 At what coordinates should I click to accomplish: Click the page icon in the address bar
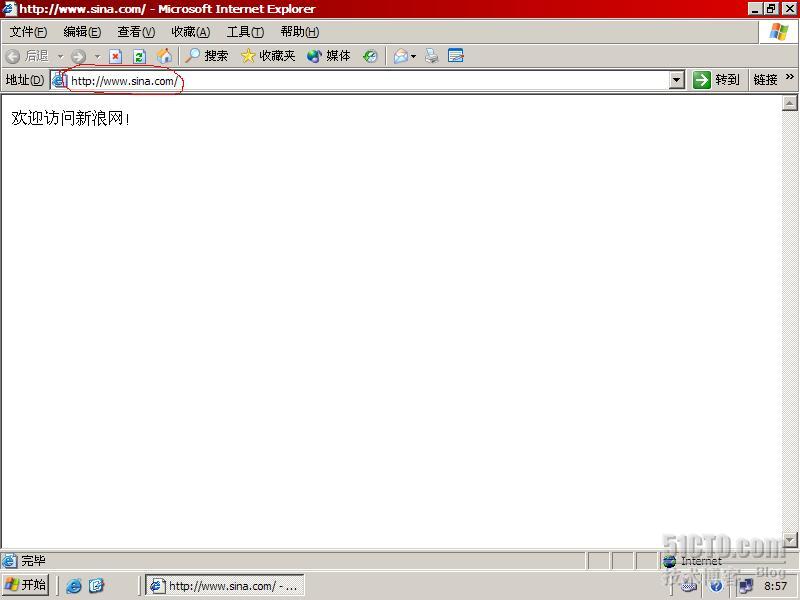pos(60,81)
